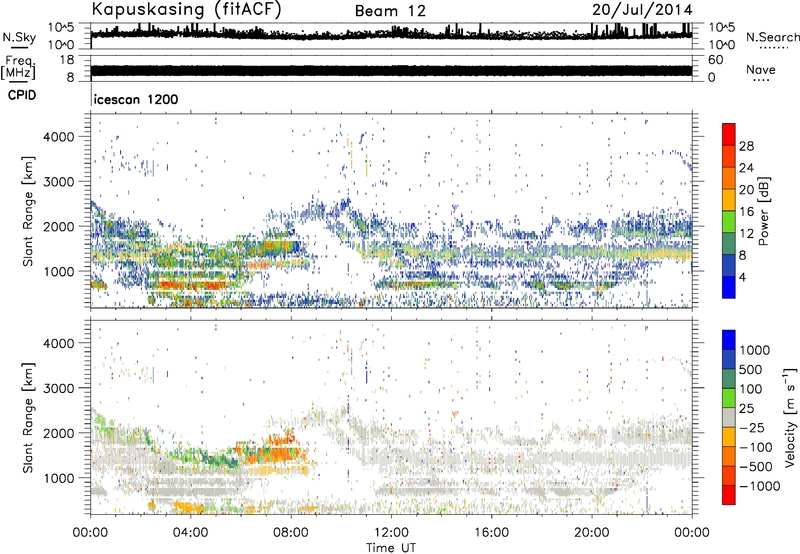This screenshot has width=800, height=554.
Task: Click the '4000' range tick of the power panel
Action: point(58,137)
